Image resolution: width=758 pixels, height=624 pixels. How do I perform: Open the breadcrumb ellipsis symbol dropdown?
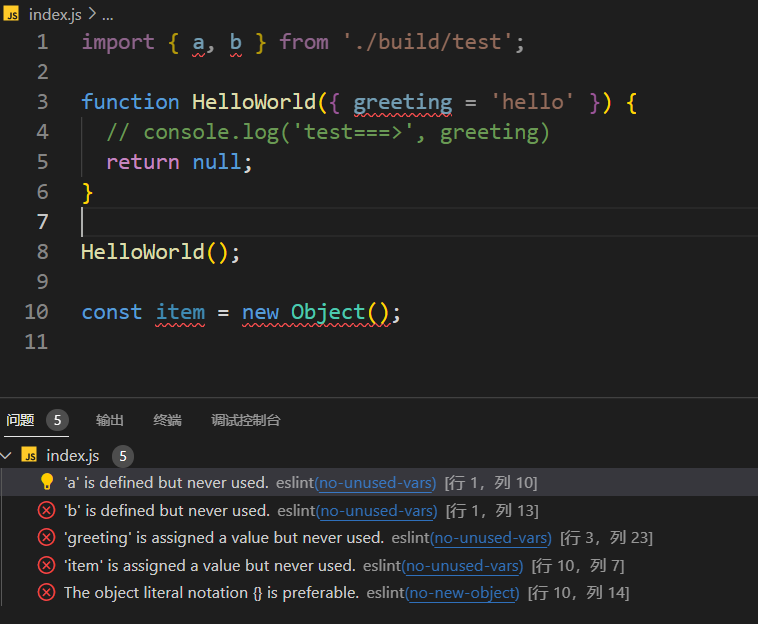[x=108, y=15]
